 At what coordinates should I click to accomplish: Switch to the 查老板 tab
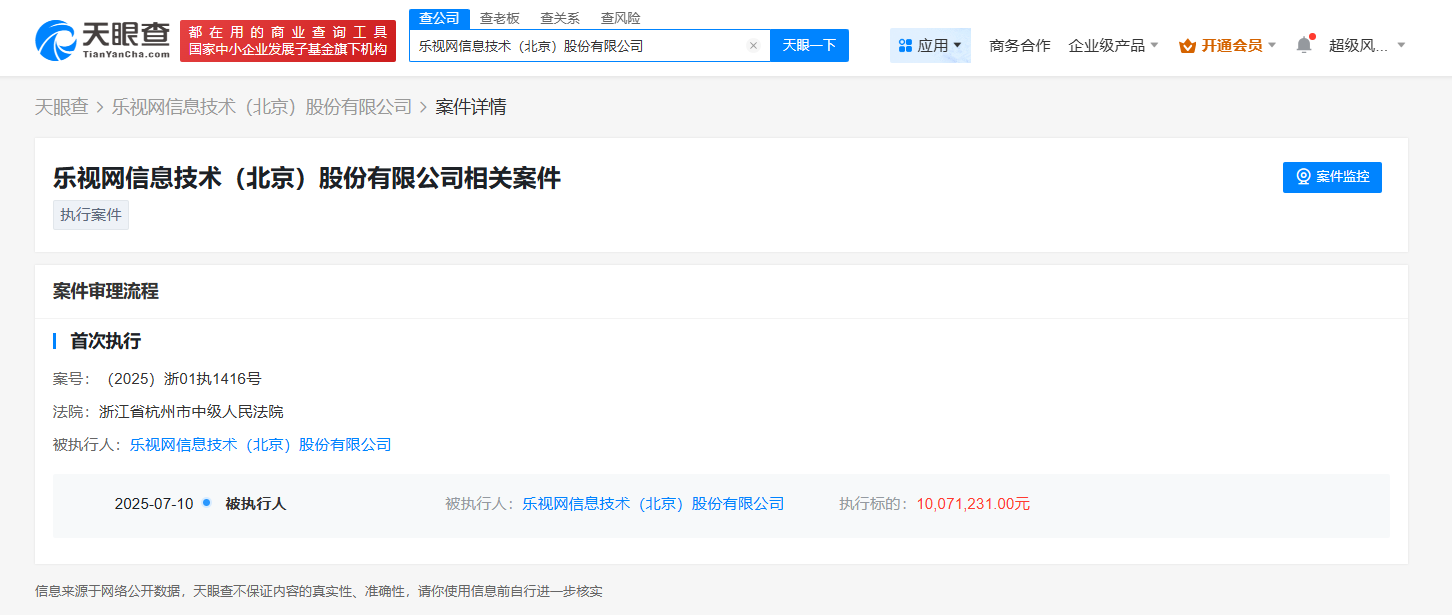500,19
